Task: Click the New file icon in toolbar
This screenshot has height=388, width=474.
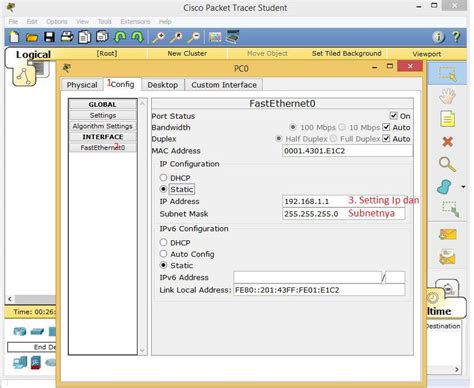Action: point(14,37)
